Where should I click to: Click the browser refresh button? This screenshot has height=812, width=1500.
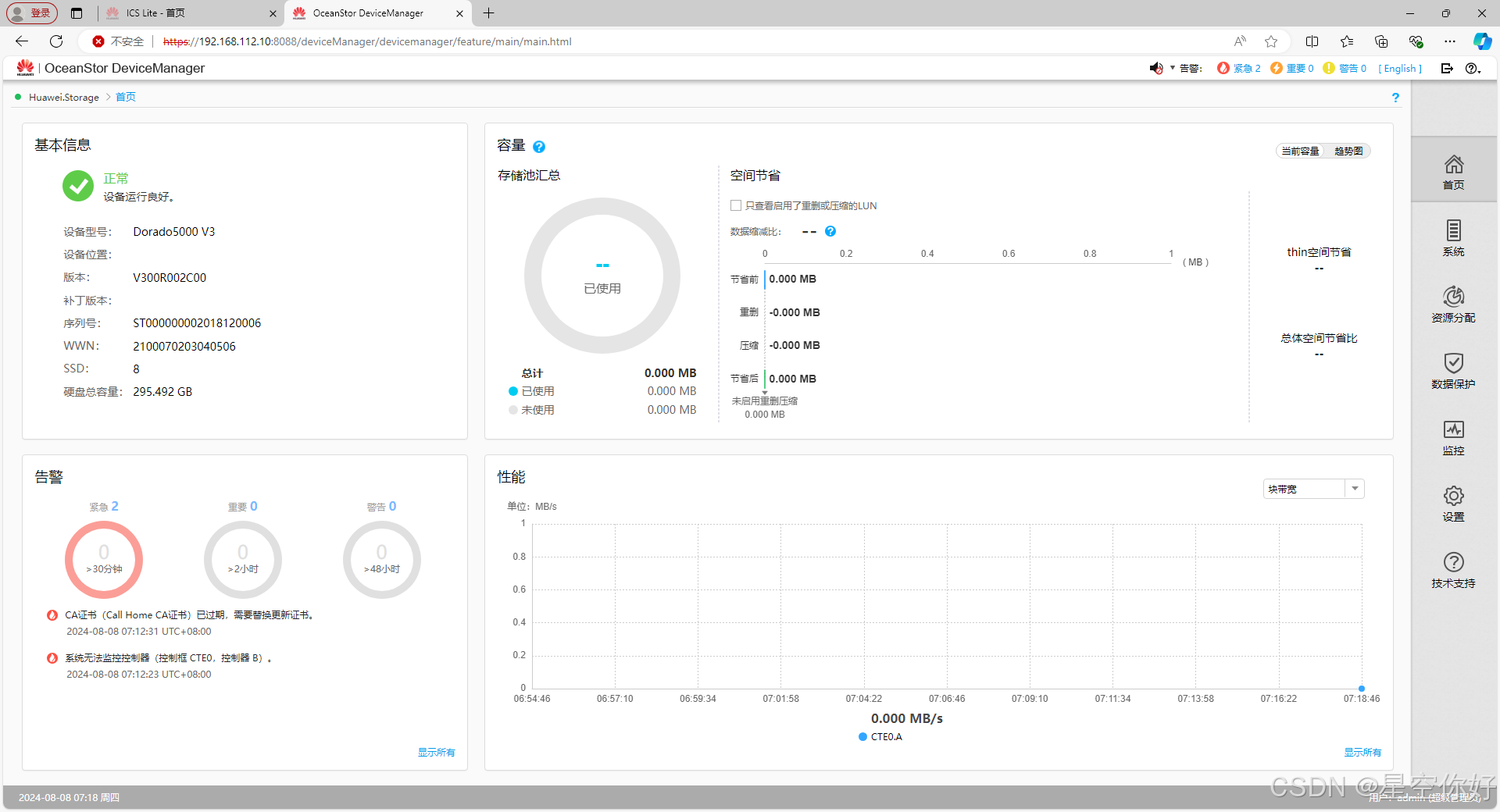56,41
